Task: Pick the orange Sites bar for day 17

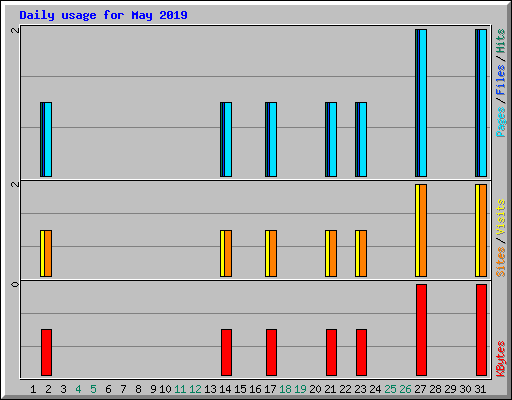Action: click(273, 253)
